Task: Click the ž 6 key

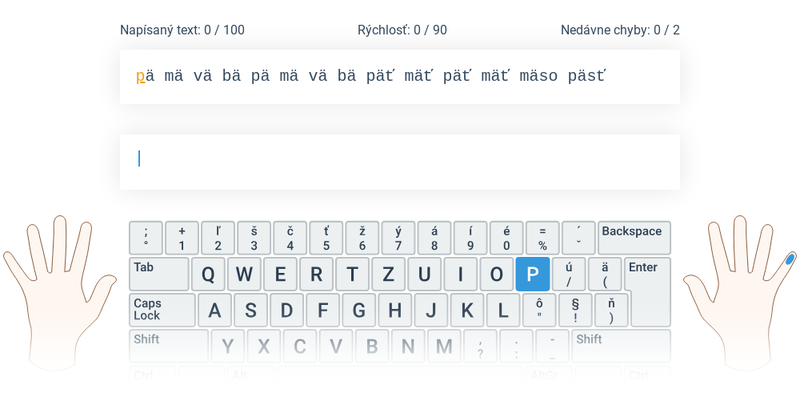Action: coord(362,238)
